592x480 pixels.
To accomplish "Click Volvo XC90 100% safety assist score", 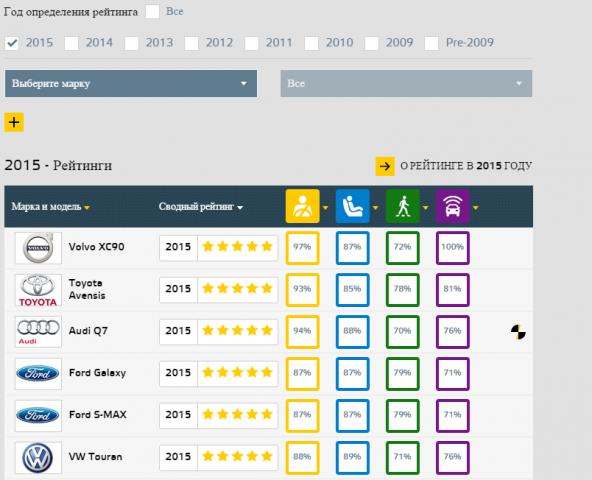I will click(x=453, y=248).
